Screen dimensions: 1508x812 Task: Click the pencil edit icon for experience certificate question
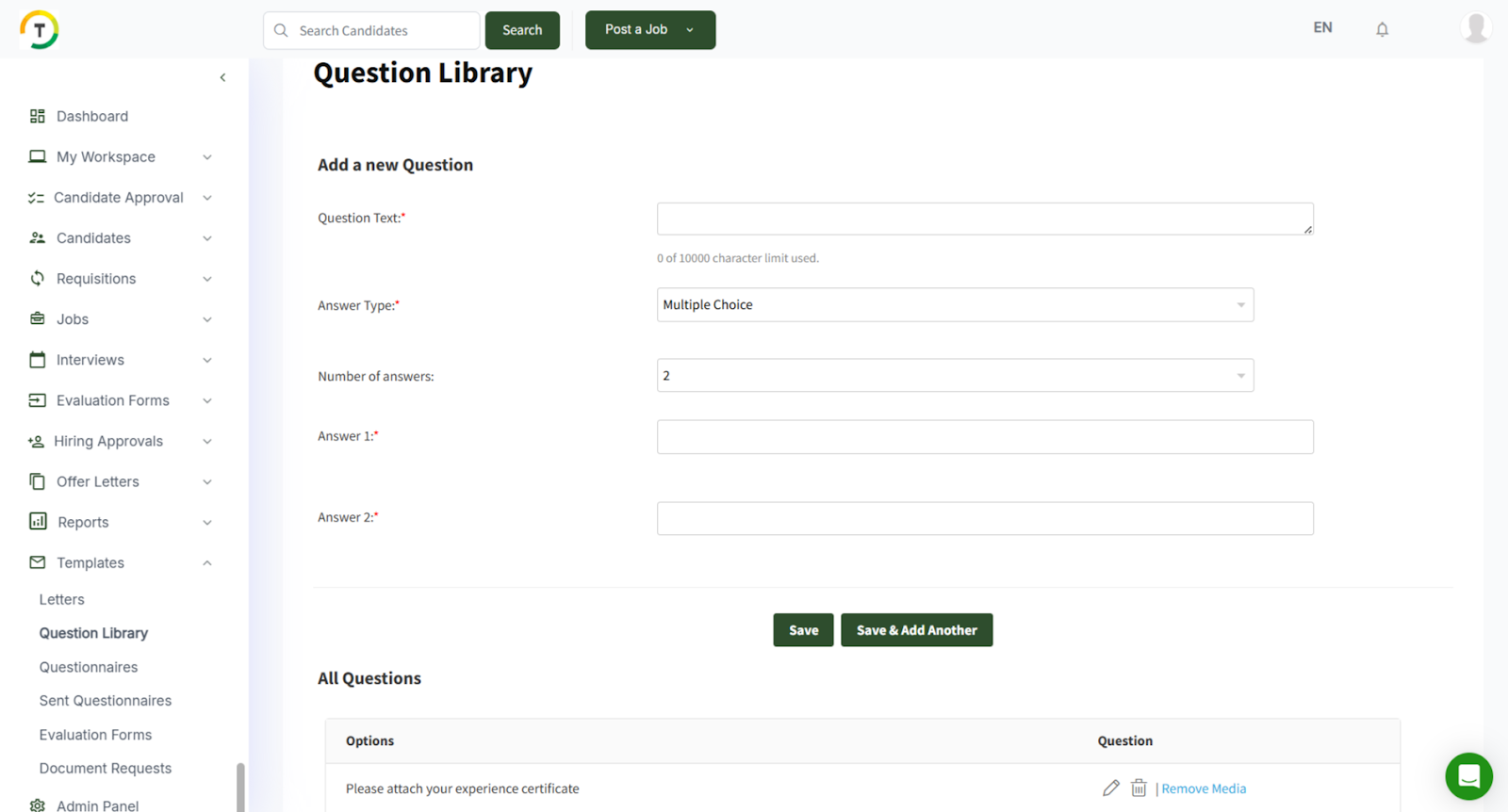pos(1111,788)
